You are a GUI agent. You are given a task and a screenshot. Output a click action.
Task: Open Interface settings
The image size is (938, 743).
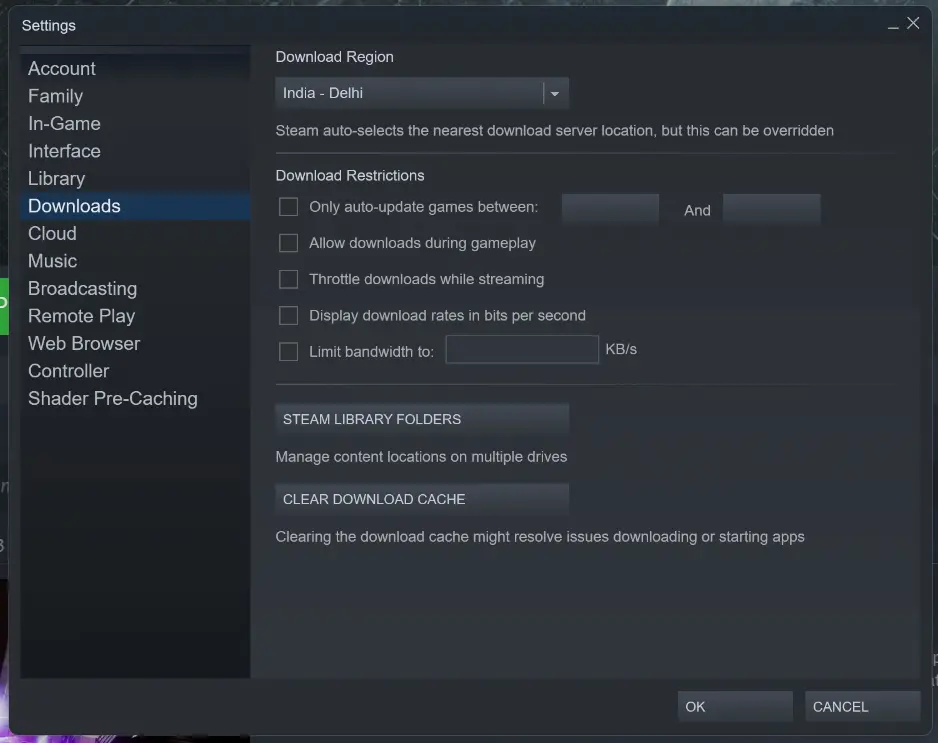pos(64,151)
